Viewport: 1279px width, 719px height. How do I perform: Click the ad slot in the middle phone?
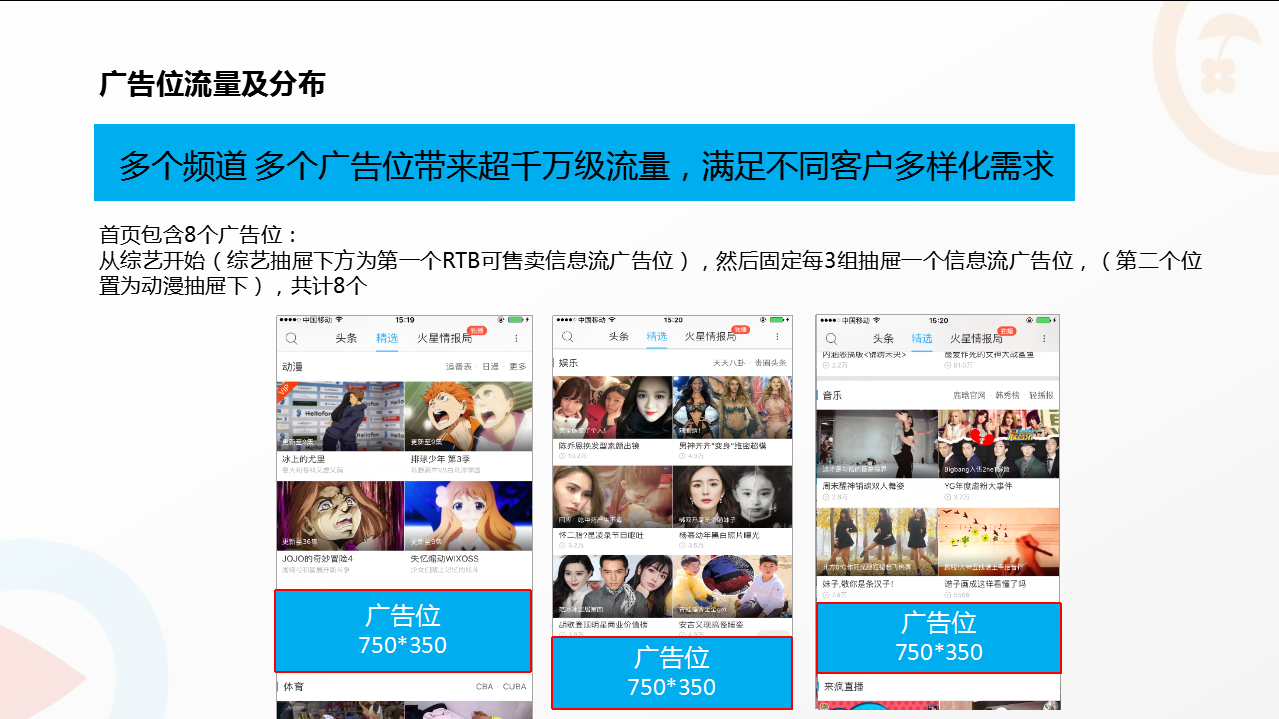[672, 673]
